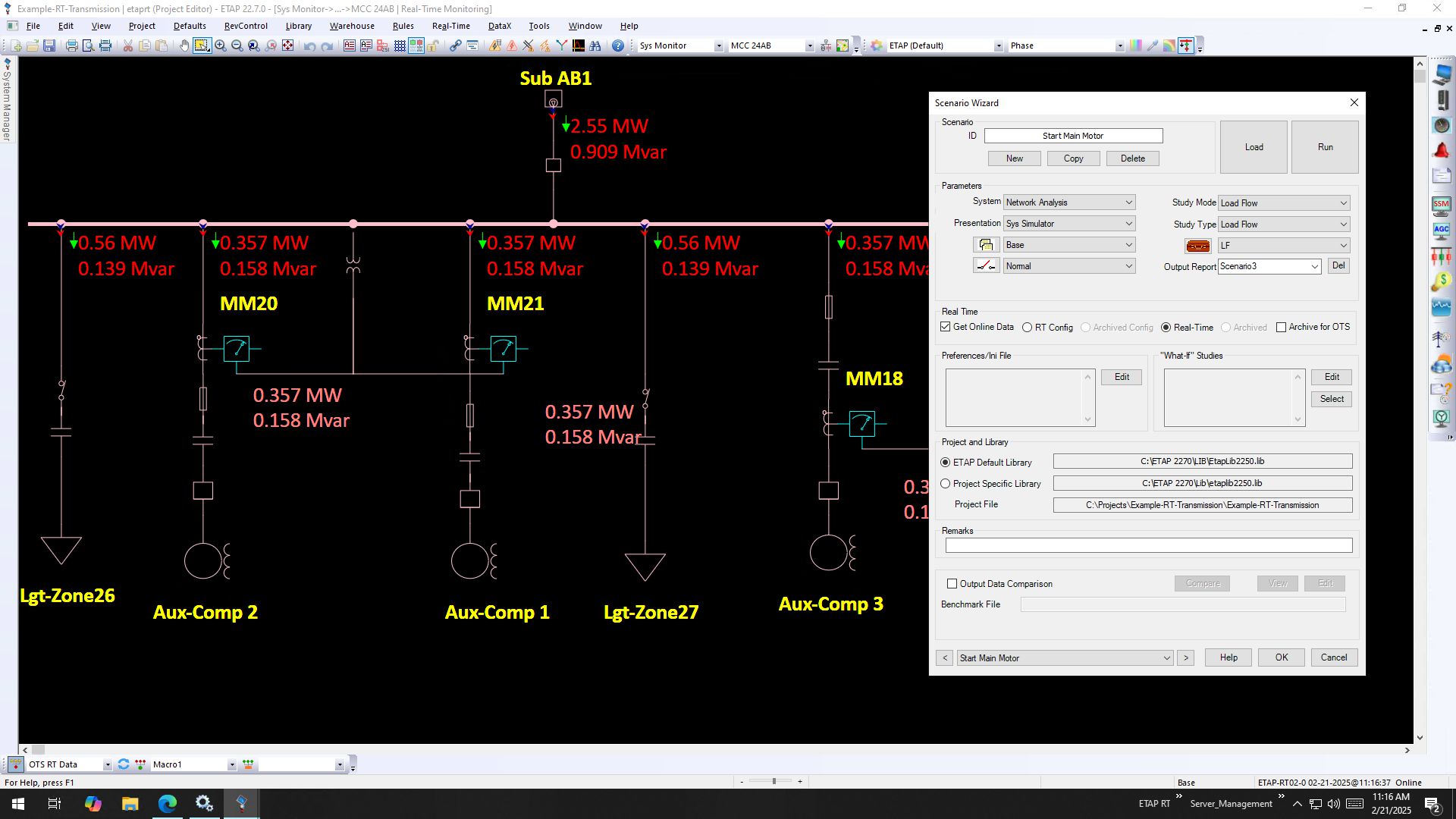Expand the Start Main Motor scenario dropdown
Screen dimensions: 1456x819
coord(1166,657)
